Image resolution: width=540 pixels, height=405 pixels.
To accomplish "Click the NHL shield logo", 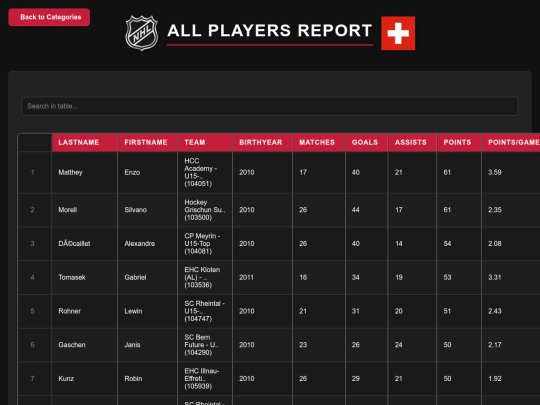I will click(x=142, y=33).
